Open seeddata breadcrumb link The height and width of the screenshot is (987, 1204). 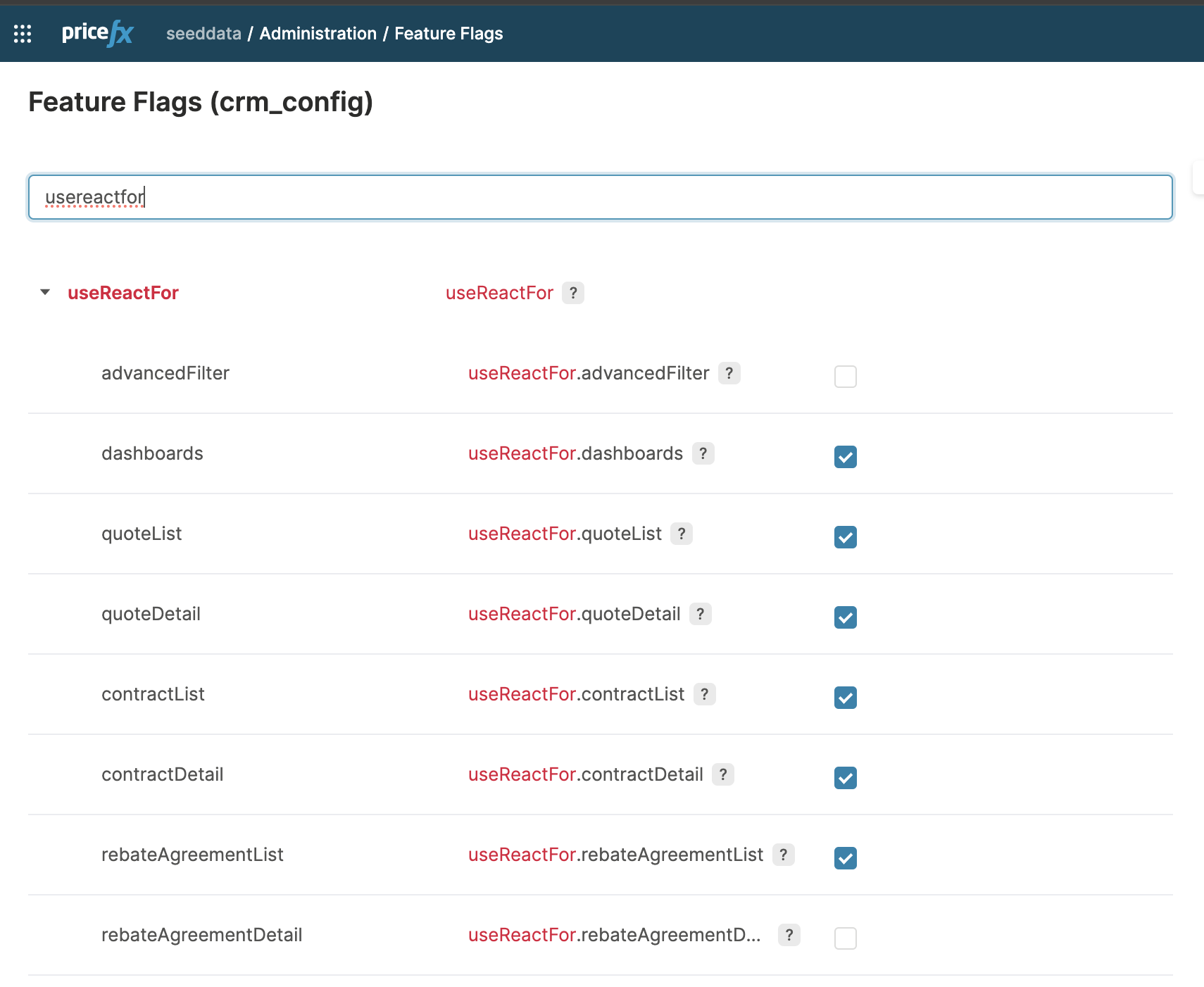tap(203, 34)
